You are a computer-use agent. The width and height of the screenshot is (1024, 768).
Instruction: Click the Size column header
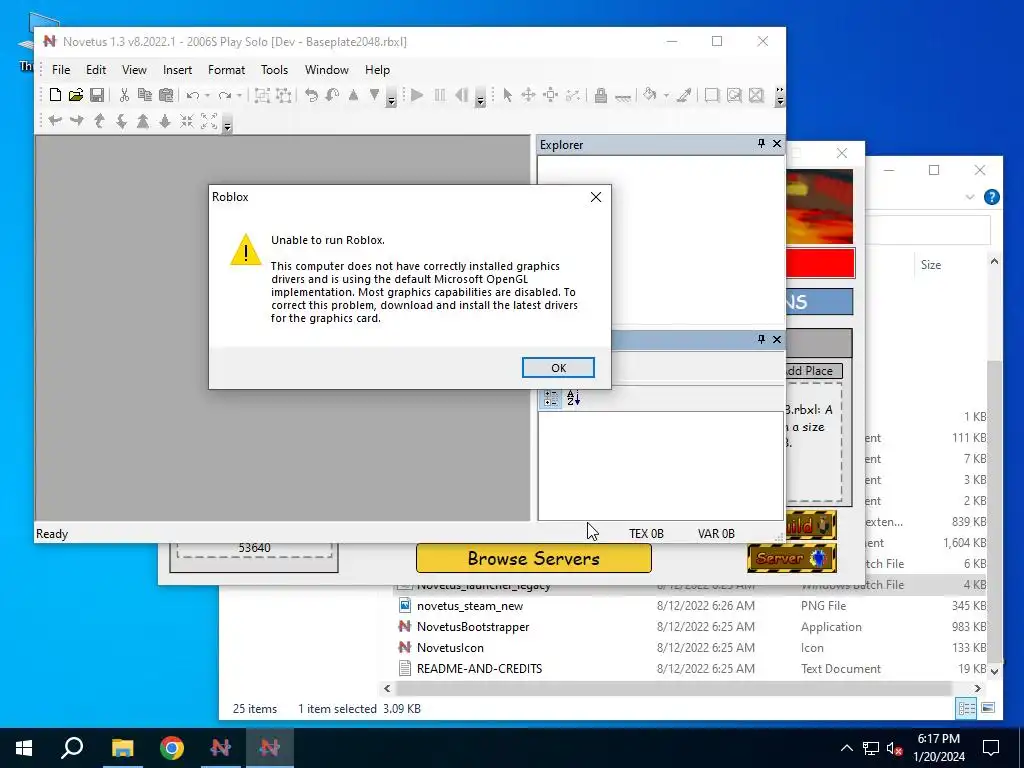[931, 264]
